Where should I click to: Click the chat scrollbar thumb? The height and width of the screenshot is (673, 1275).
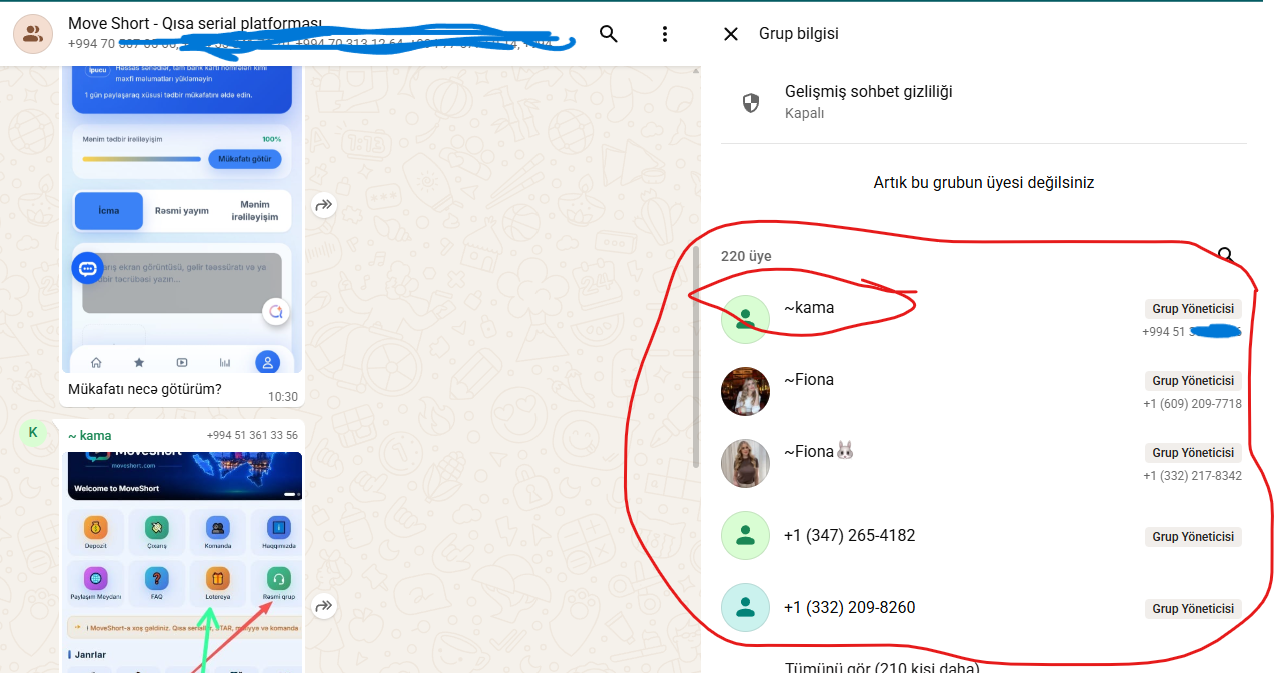(x=696, y=356)
